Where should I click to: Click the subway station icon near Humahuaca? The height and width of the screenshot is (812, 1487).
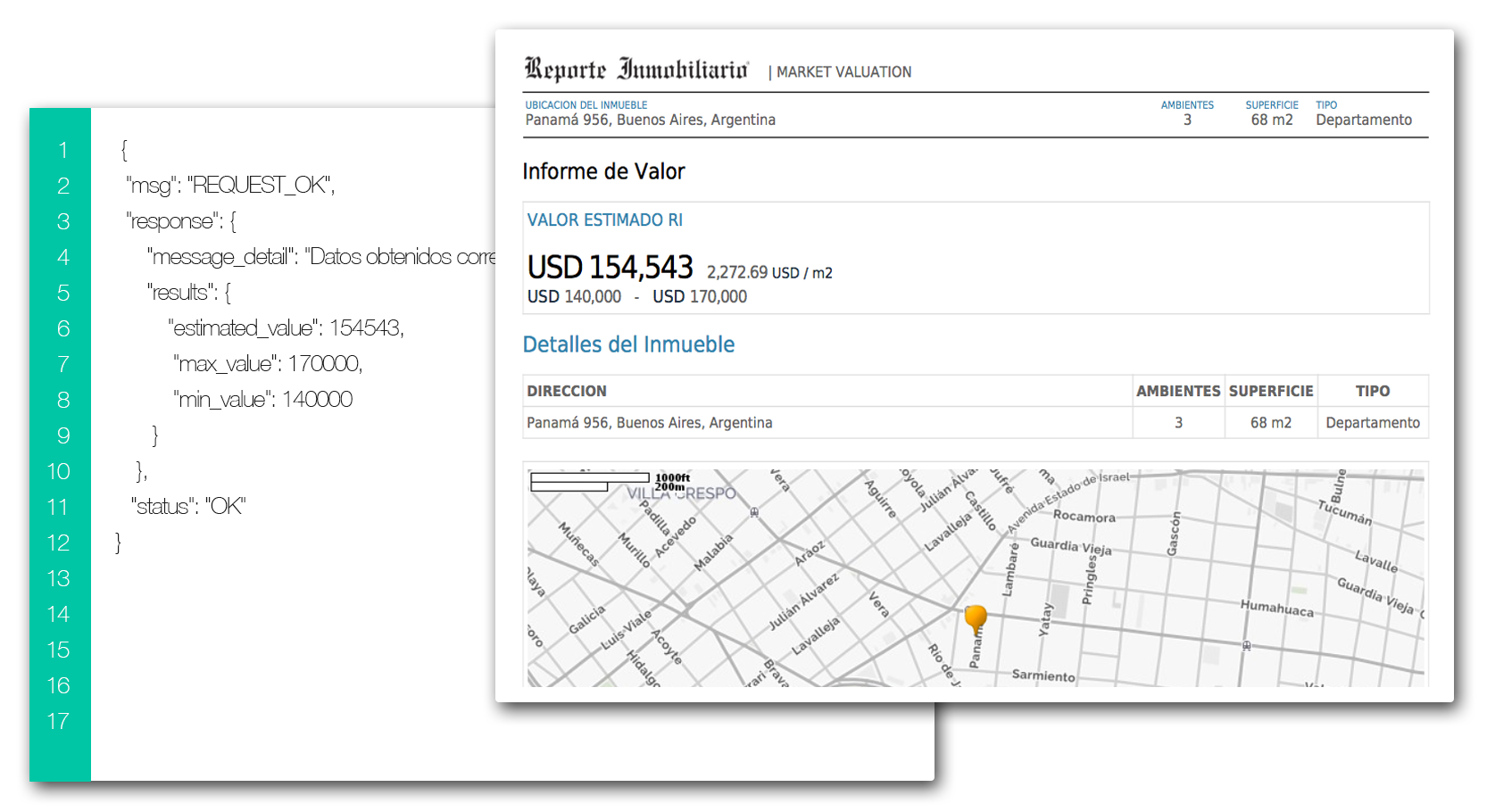tap(1246, 646)
